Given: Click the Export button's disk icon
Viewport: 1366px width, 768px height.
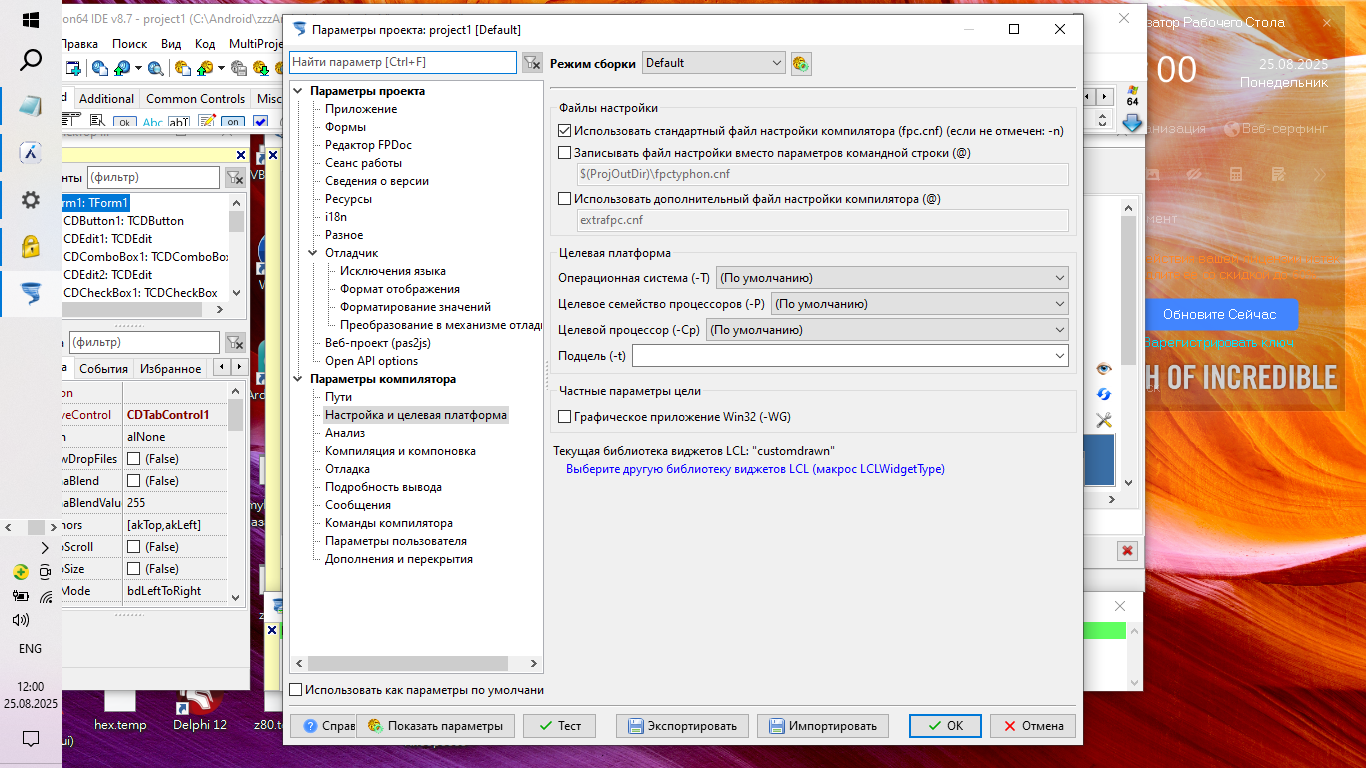Looking at the screenshot, I should tap(634, 726).
